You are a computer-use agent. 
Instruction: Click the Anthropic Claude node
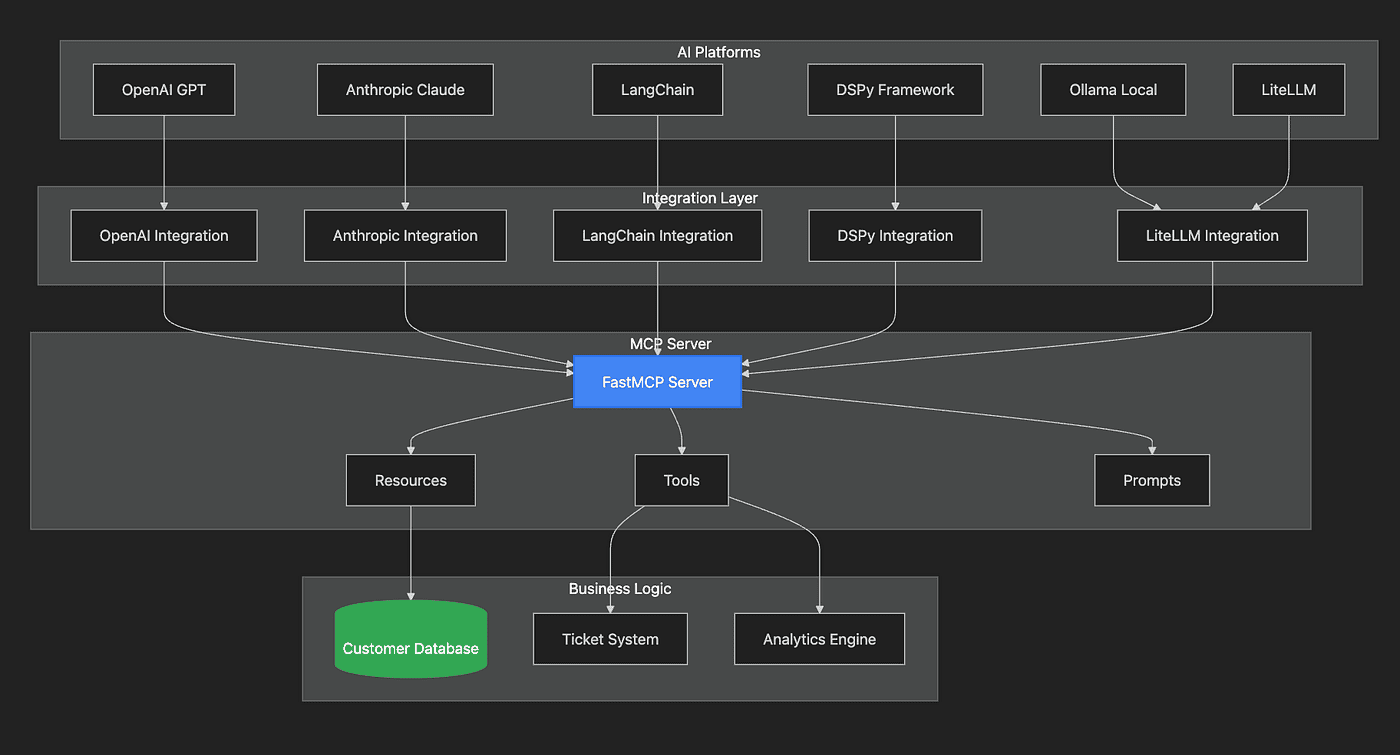(x=405, y=90)
